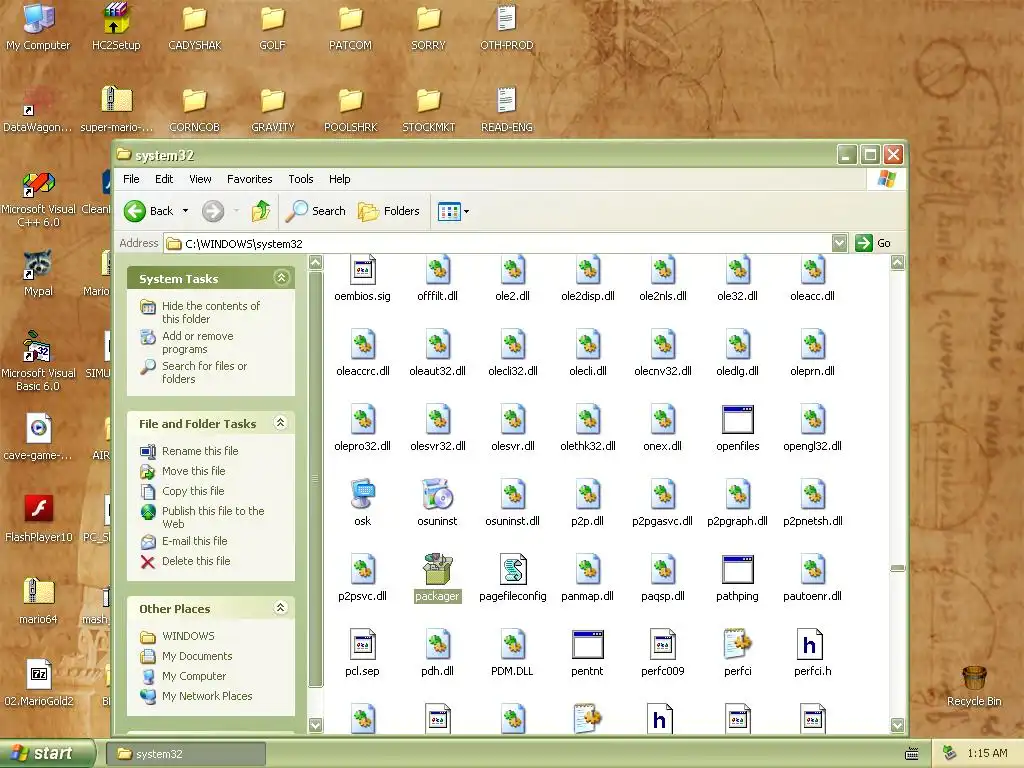Select the pathping program icon
1024x768 pixels.
click(737, 569)
